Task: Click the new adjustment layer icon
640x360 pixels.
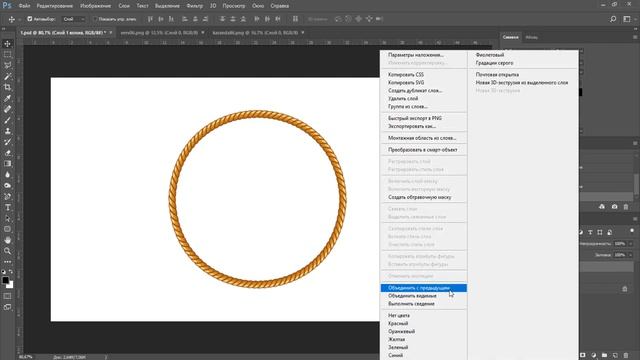Action: [x=593, y=356]
